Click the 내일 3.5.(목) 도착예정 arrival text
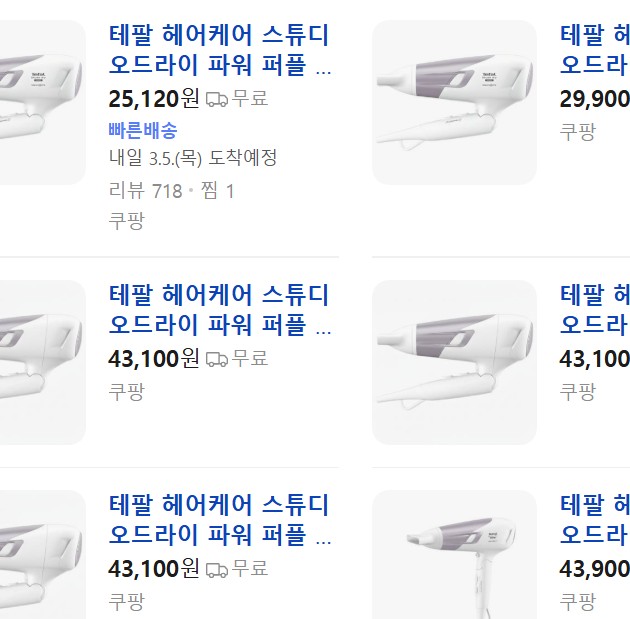The height and width of the screenshot is (619, 630). coord(193,158)
